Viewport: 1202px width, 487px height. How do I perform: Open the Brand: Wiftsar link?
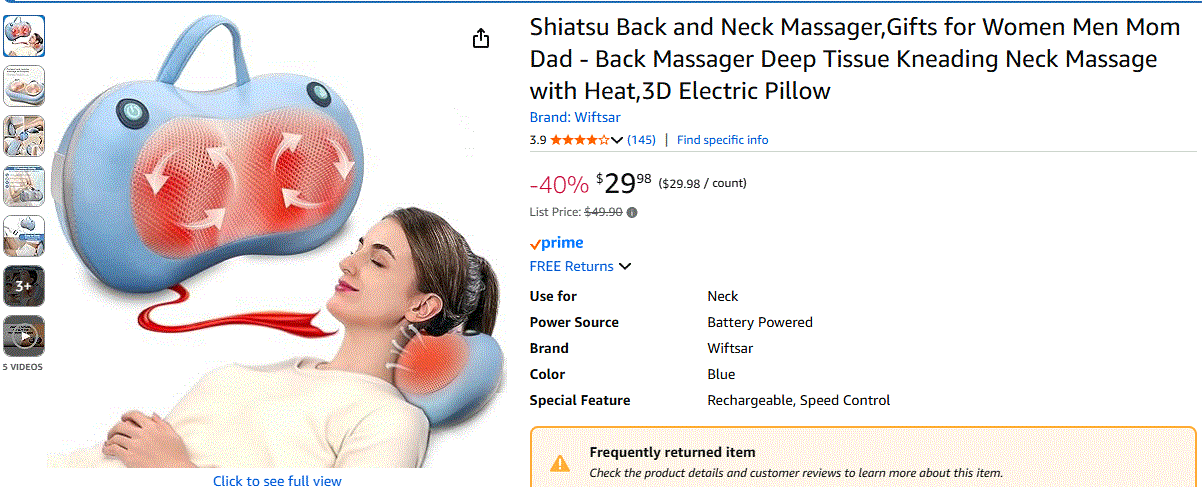coord(575,117)
